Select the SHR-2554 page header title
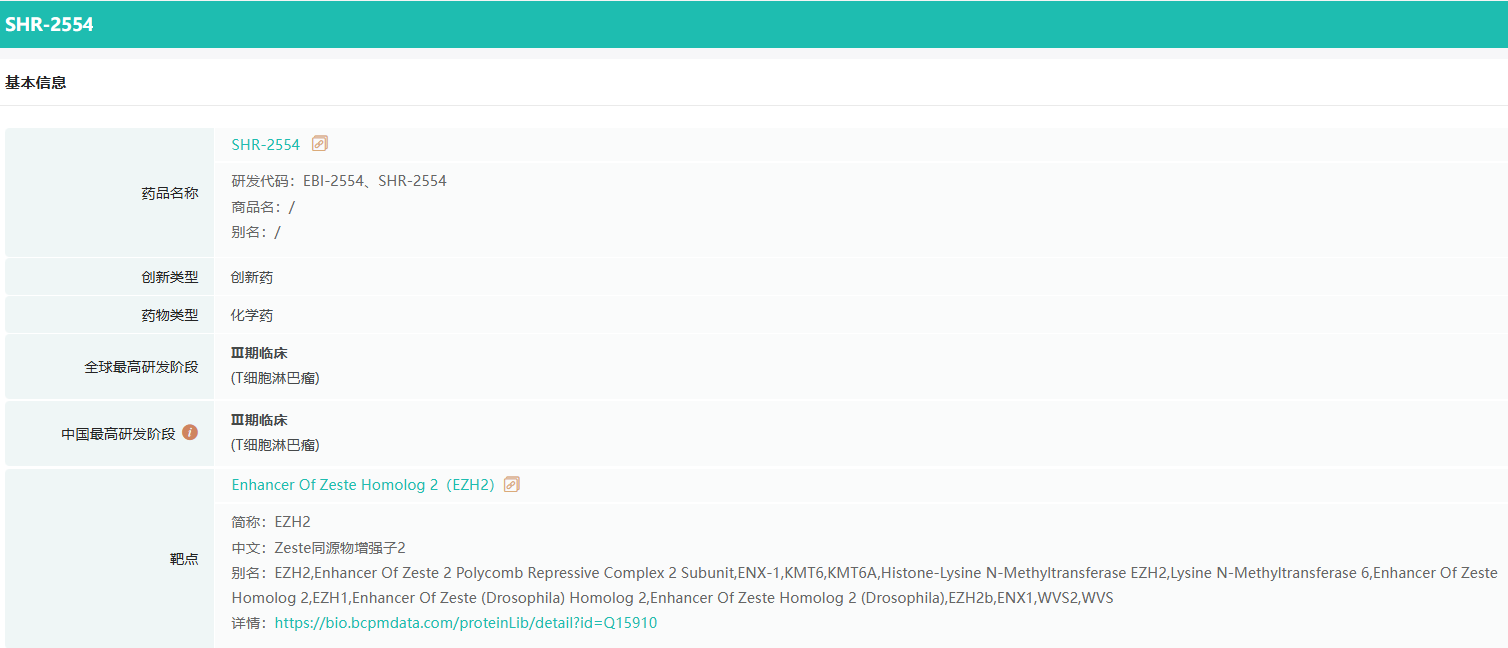This screenshot has height=648, width=1508. (49, 24)
